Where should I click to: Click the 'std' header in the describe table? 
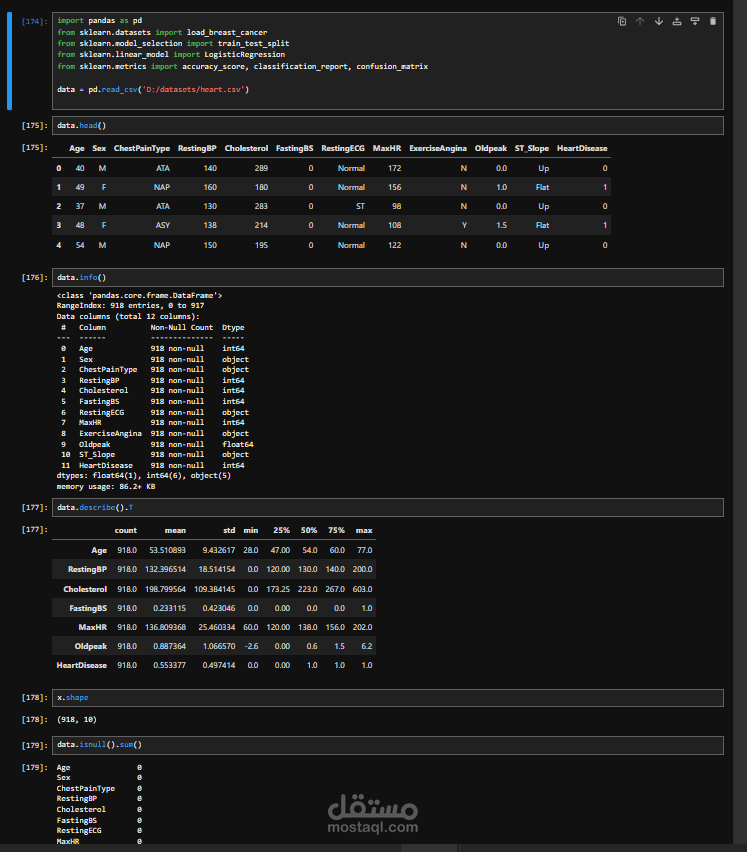[229, 530]
